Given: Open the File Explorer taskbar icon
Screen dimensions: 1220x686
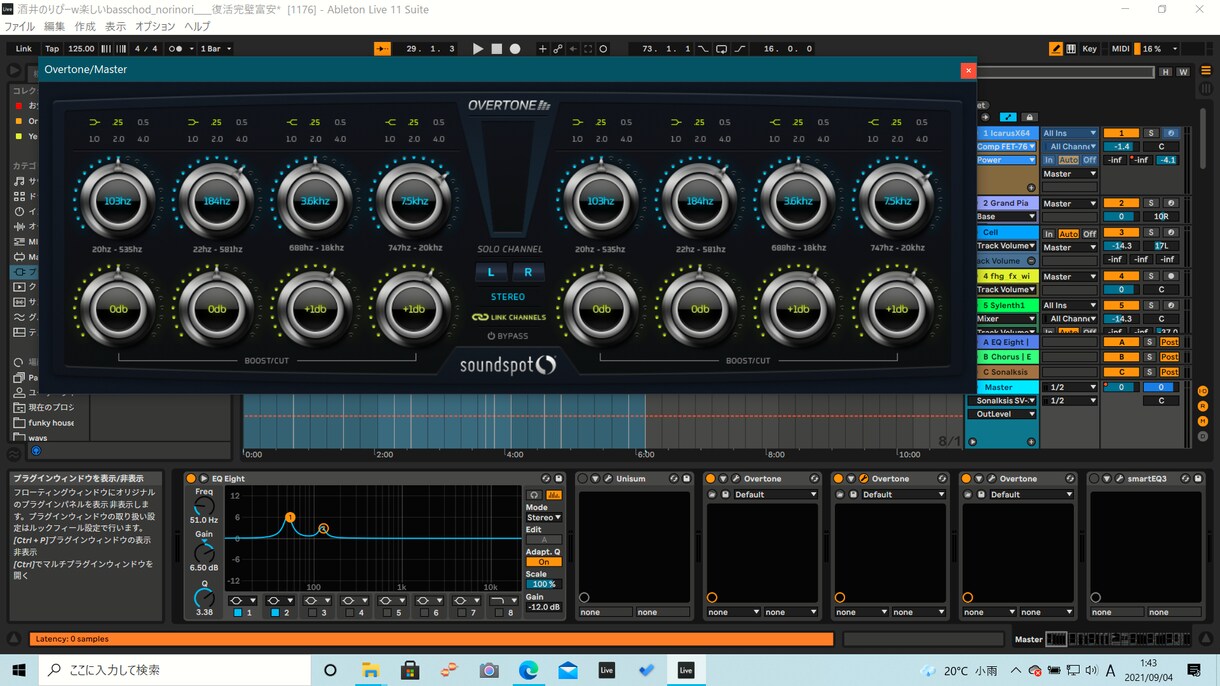Looking at the screenshot, I should (x=370, y=670).
